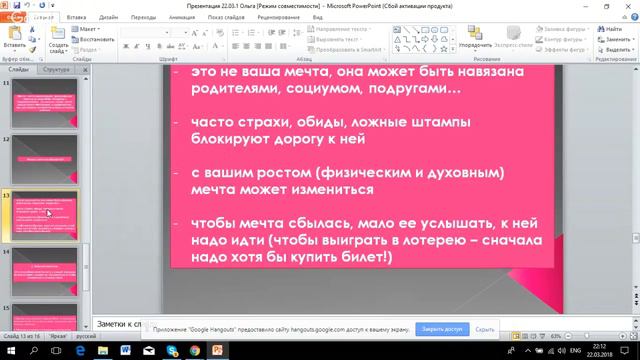Open the columns options button
Image resolution: width=640 pixels, height=360 pixels.
[x=284, y=47]
